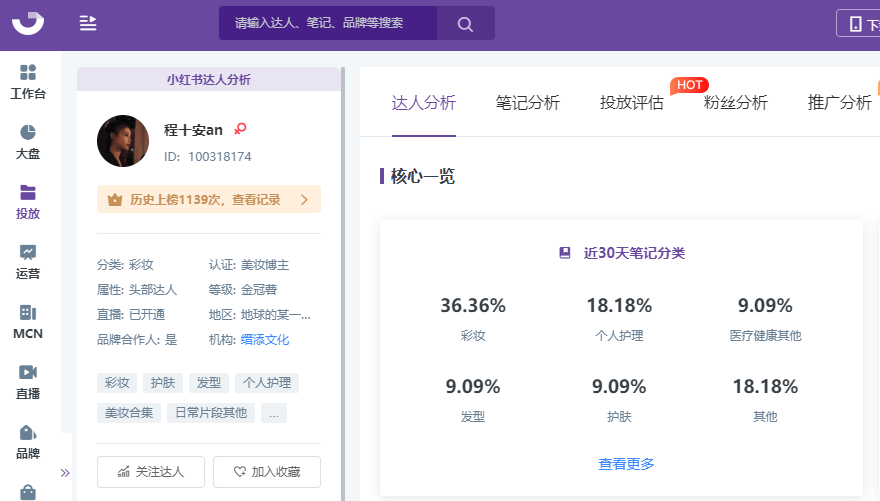Click the magnifier search icon button
880x501 pixels.
(x=465, y=24)
